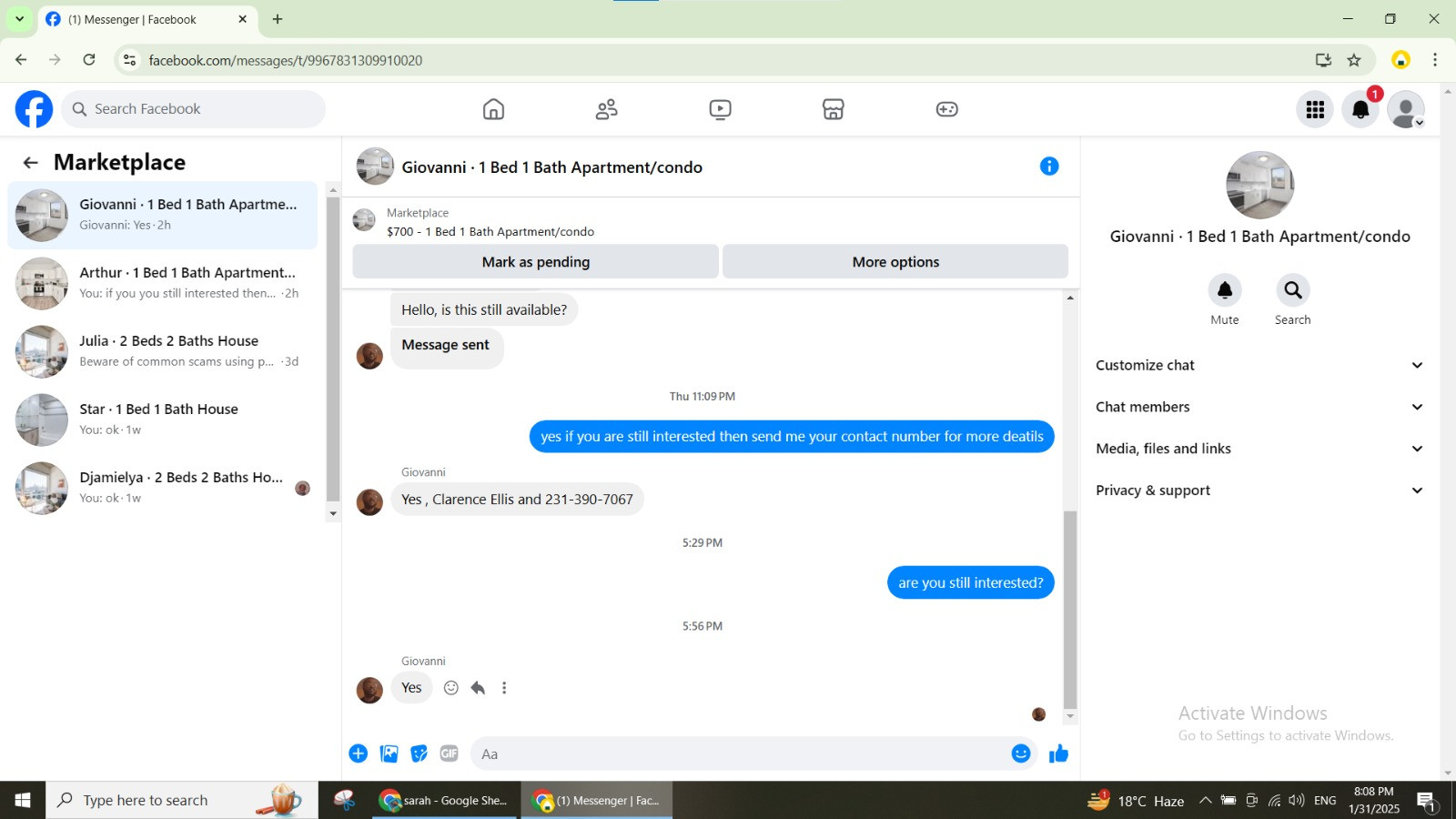Click the chat messages scrollbar

pos(1070,610)
